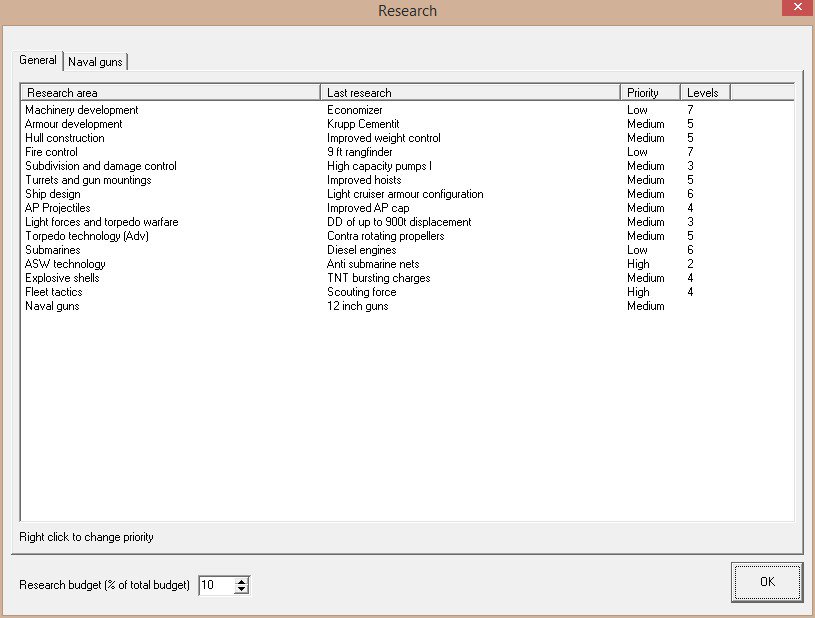Click the Improved AP cap entry
815x618 pixels.
click(x=368, y=208)
